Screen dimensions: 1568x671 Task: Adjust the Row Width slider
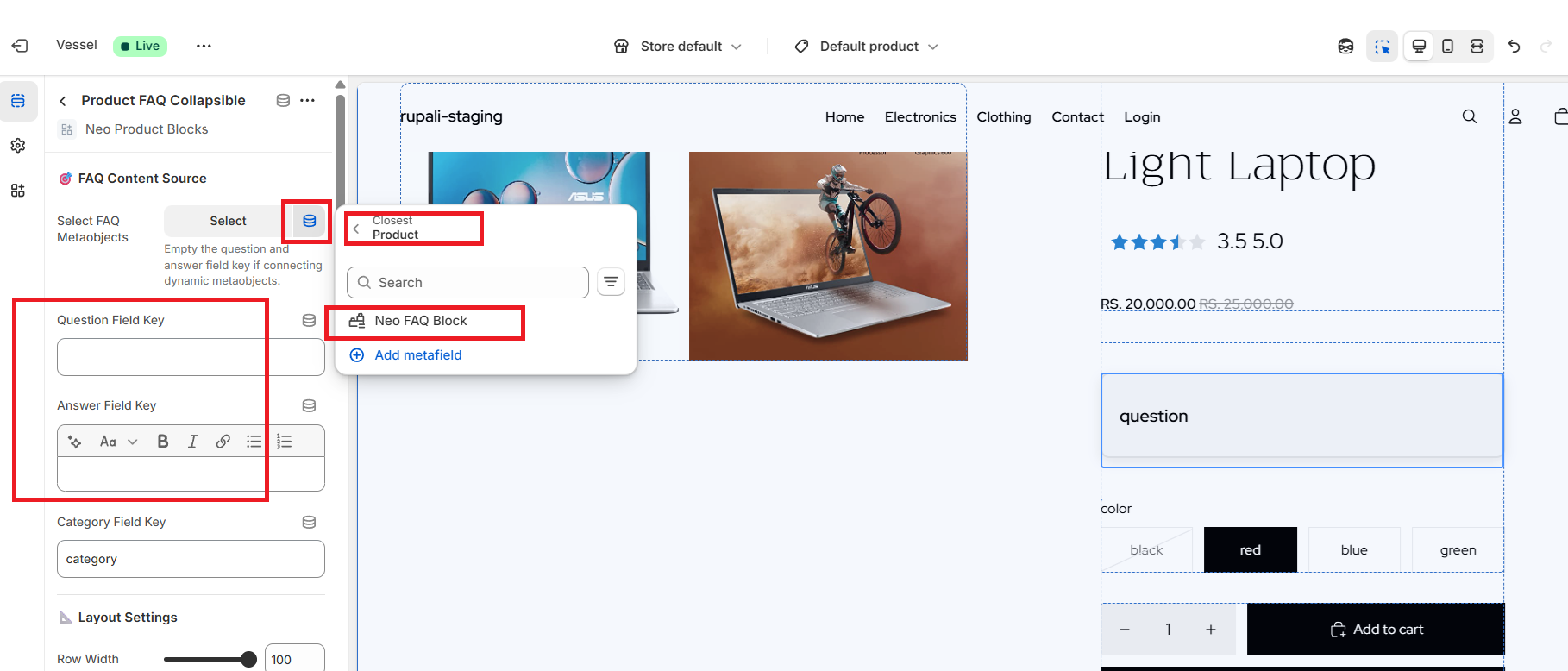pyautogui.click(x=210, y=660)
